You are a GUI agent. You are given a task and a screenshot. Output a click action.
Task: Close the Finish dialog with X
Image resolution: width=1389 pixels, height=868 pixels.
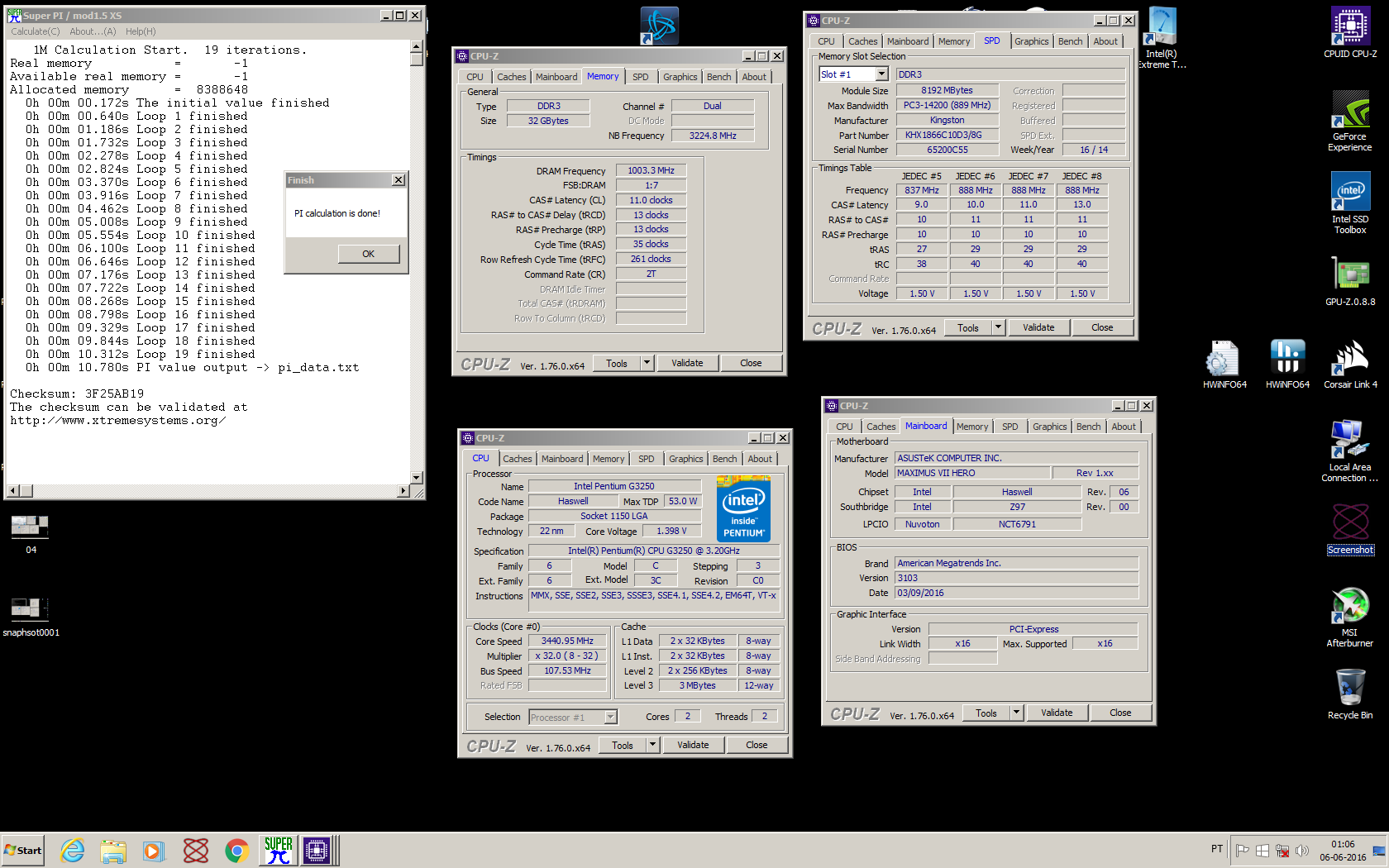(x=398, y=180)
